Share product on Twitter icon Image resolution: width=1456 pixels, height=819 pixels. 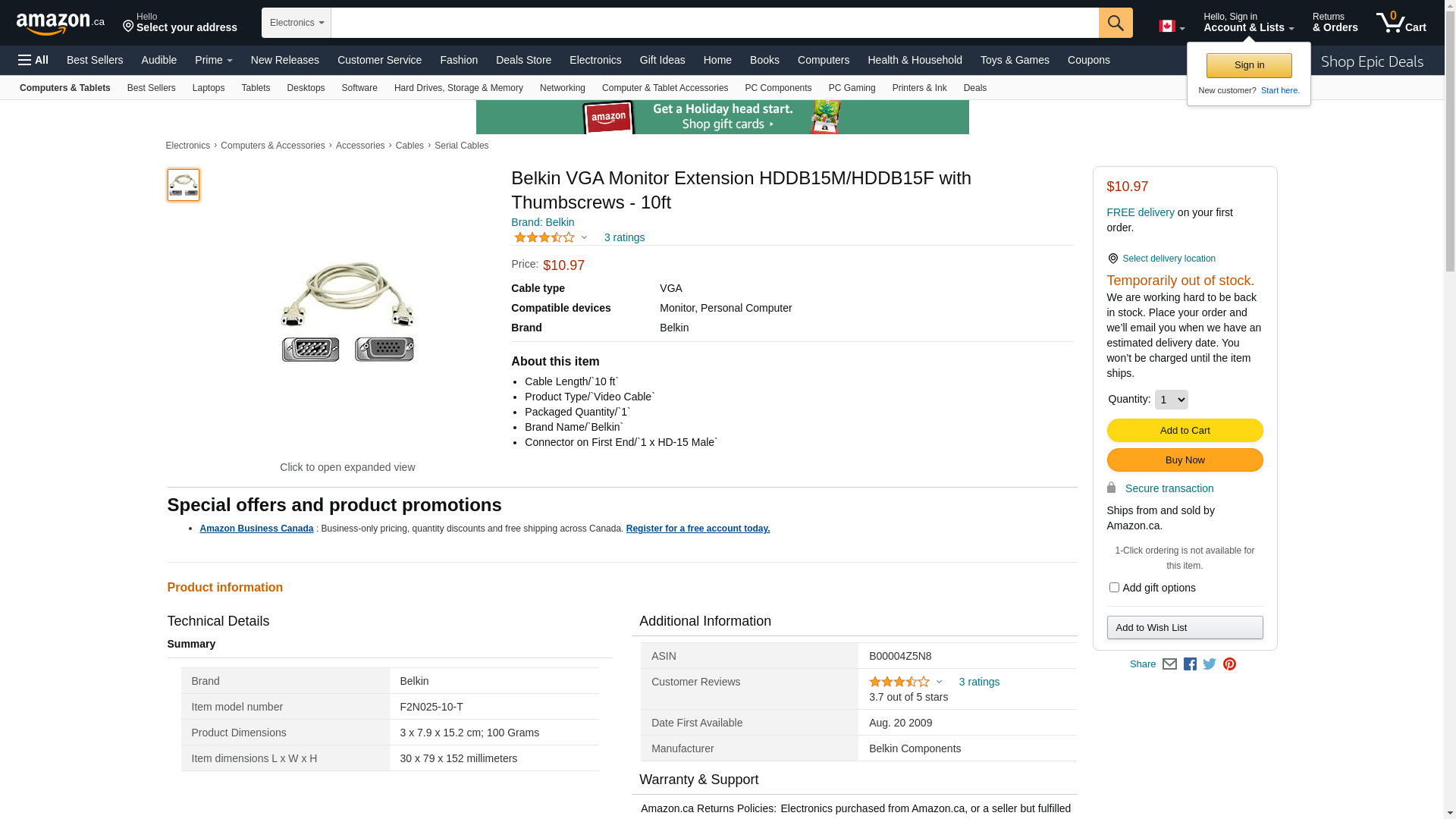point(1210,664)
